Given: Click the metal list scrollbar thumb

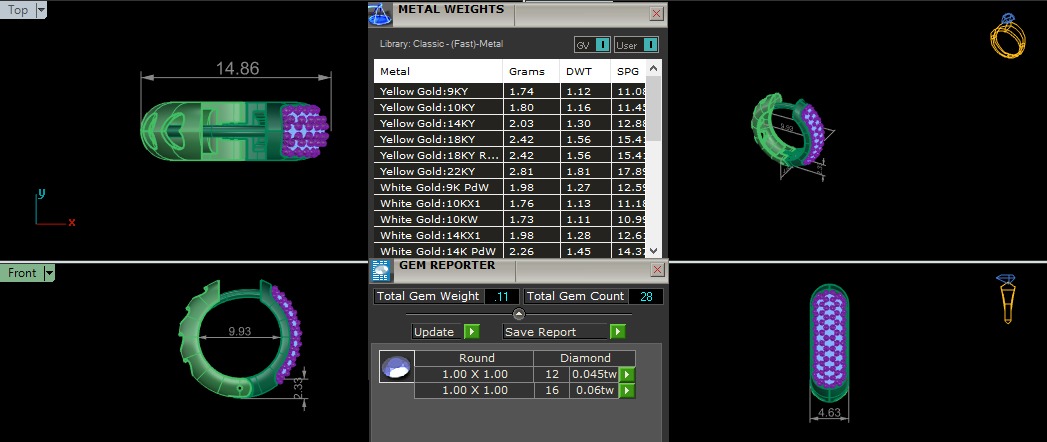Looking at the screenshot, I should (654, 107).
